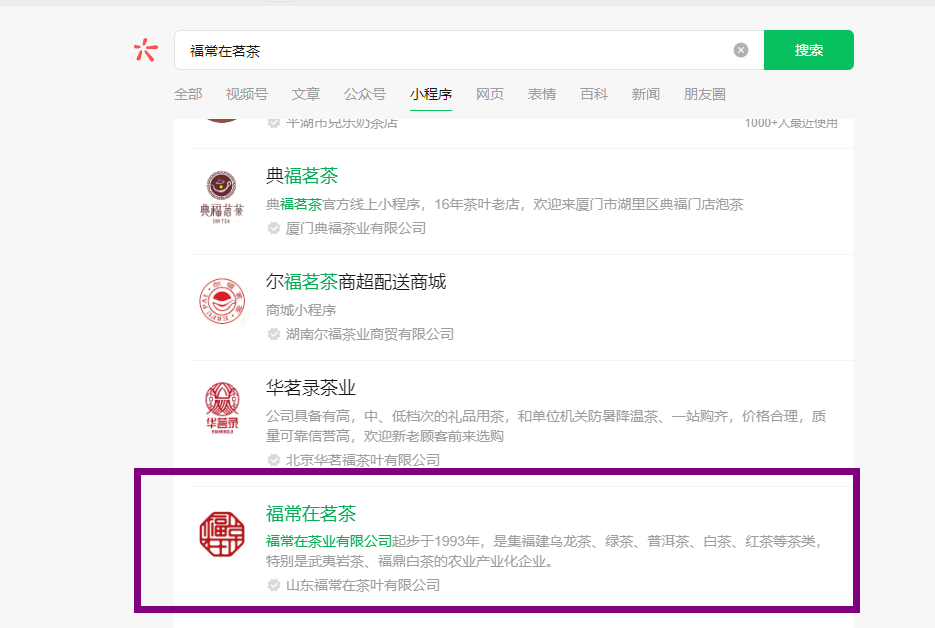Switch to the 百科 tab

[593, 94]
